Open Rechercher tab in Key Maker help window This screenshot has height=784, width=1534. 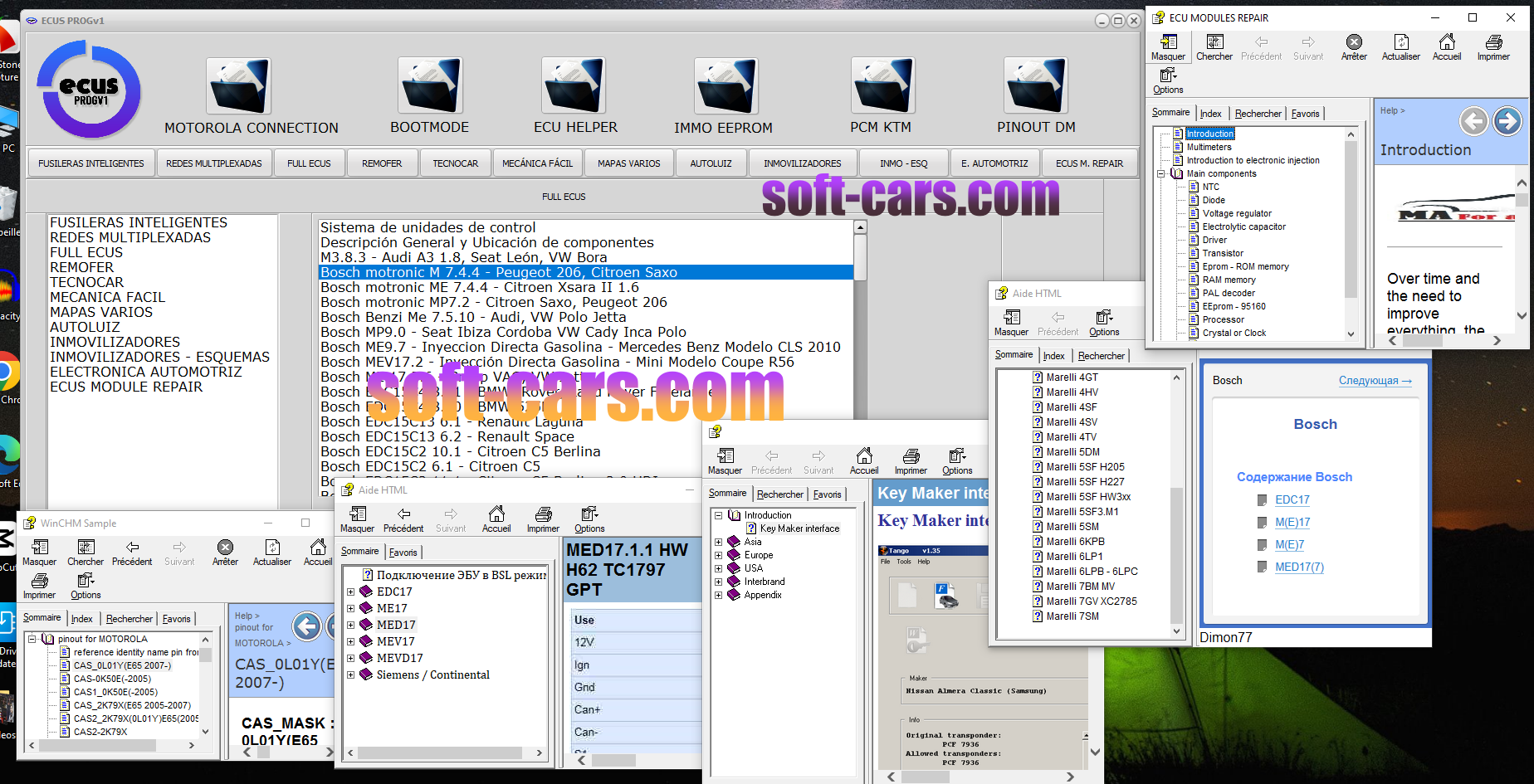click(x=779, y=494)
